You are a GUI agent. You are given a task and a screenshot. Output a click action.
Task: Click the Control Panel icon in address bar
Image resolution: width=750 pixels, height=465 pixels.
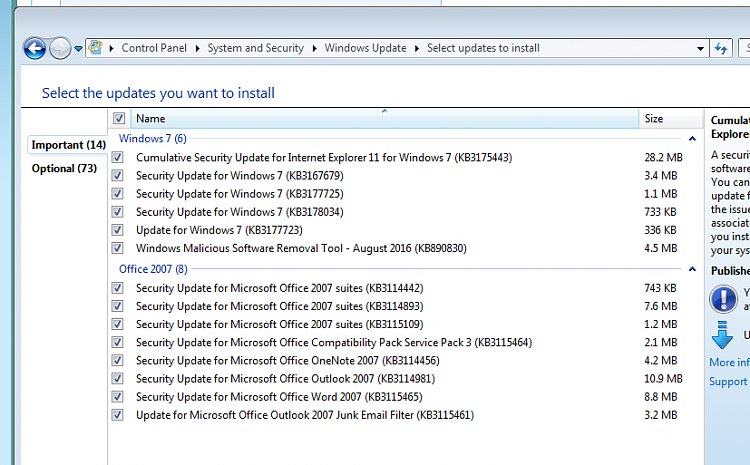[x=96, y=47]
